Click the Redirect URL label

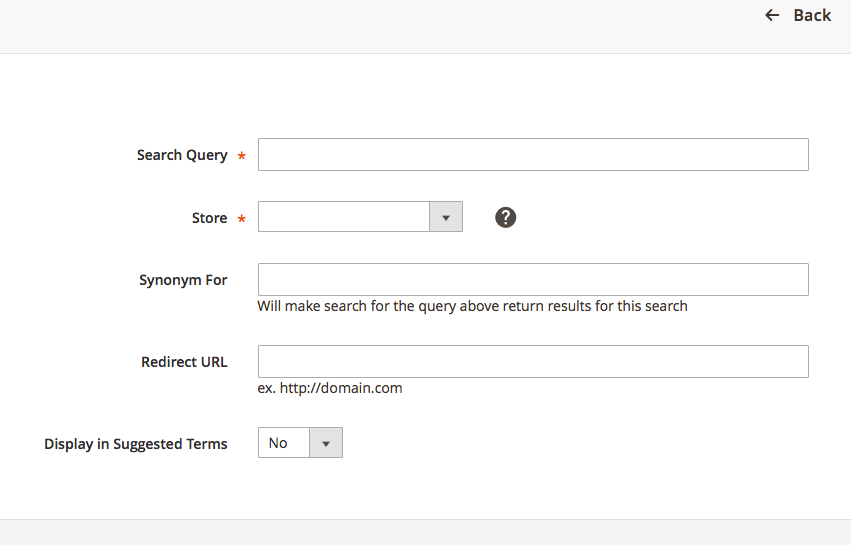184,362
